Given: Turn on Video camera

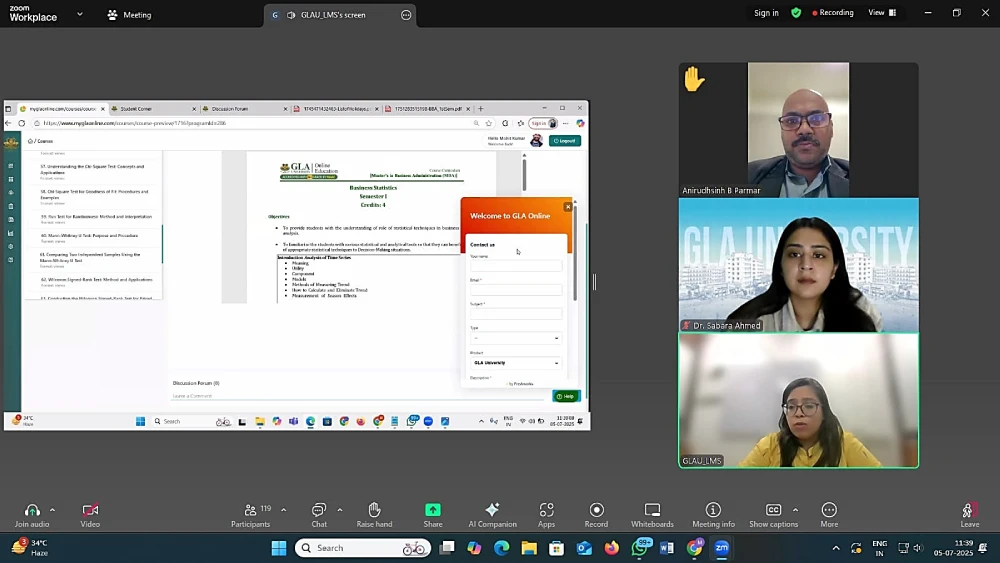Looking at the screenshot, I should 90,514.
